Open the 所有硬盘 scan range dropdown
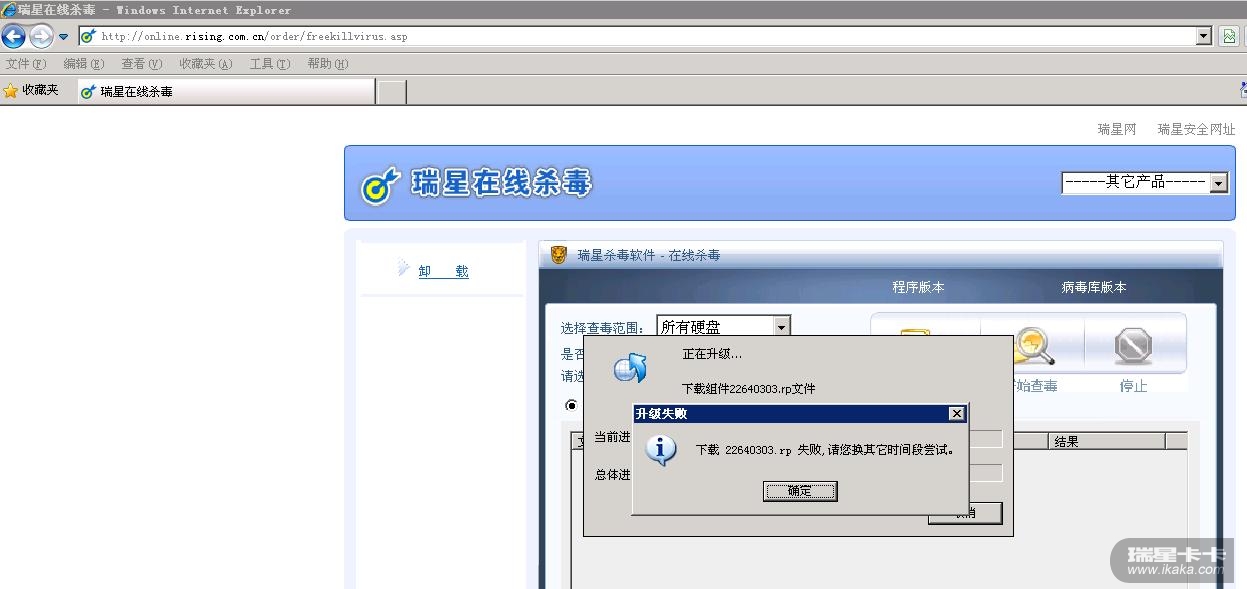 (724, 326)
